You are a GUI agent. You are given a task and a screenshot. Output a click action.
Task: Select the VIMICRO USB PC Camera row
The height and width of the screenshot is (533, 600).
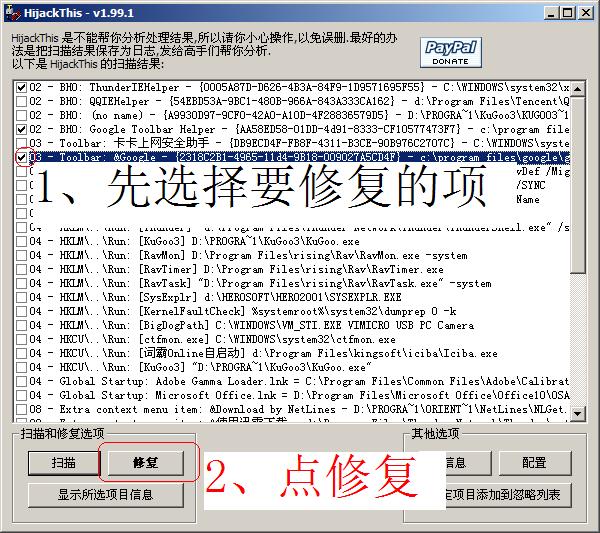[x=251, y=325]
